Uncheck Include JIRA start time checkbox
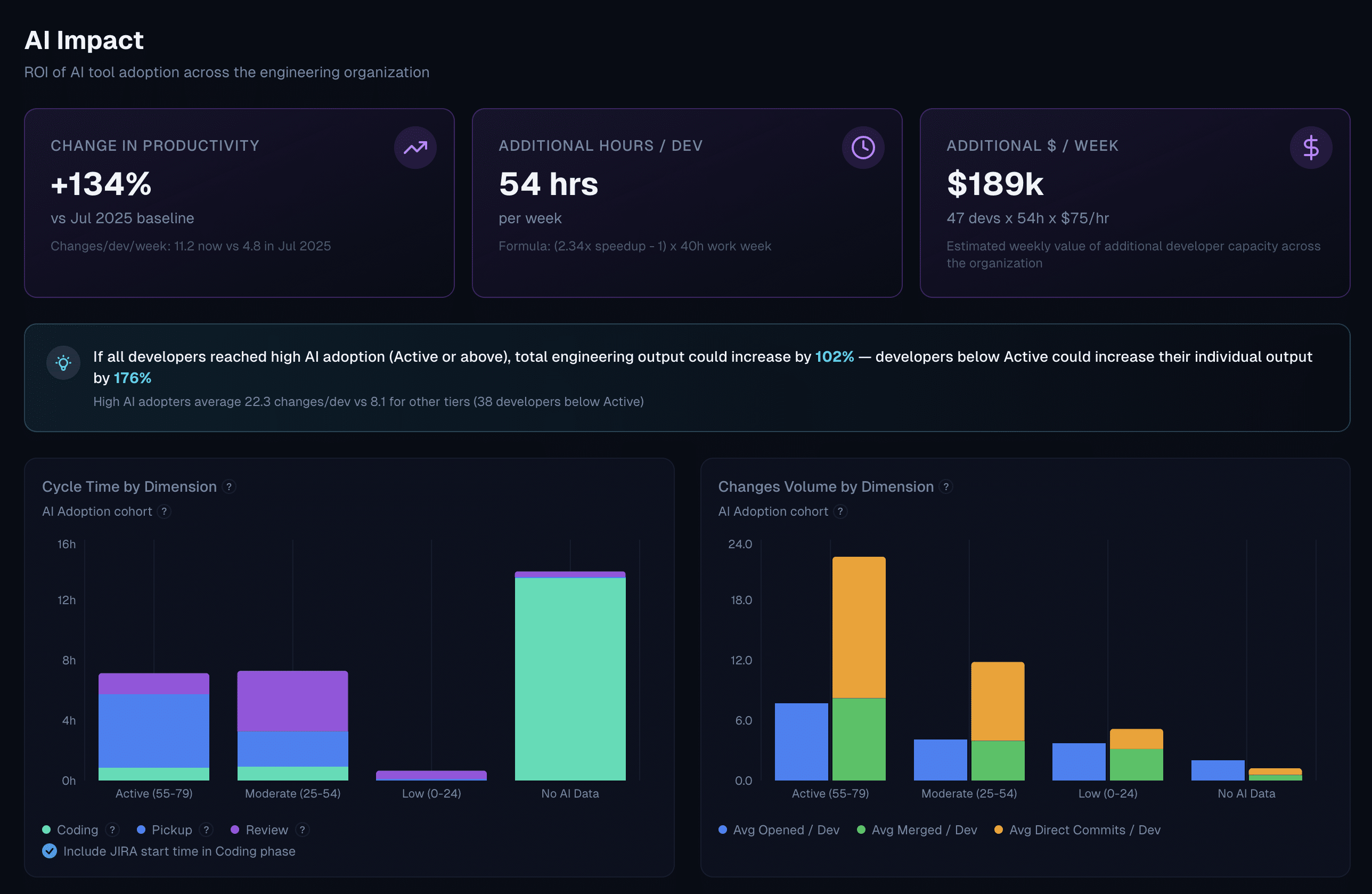This screenshot has width=1372, height=894. (x=50, y=851)
